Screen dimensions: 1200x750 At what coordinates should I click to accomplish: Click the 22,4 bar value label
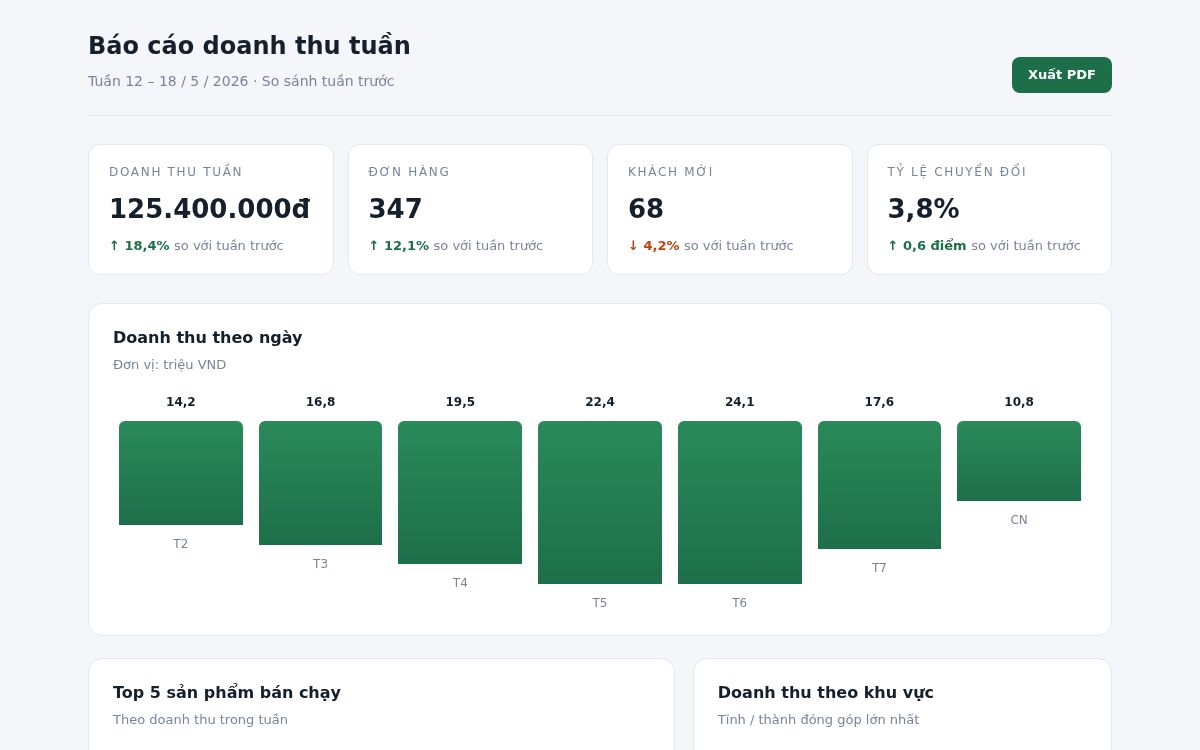click(600, 402)
